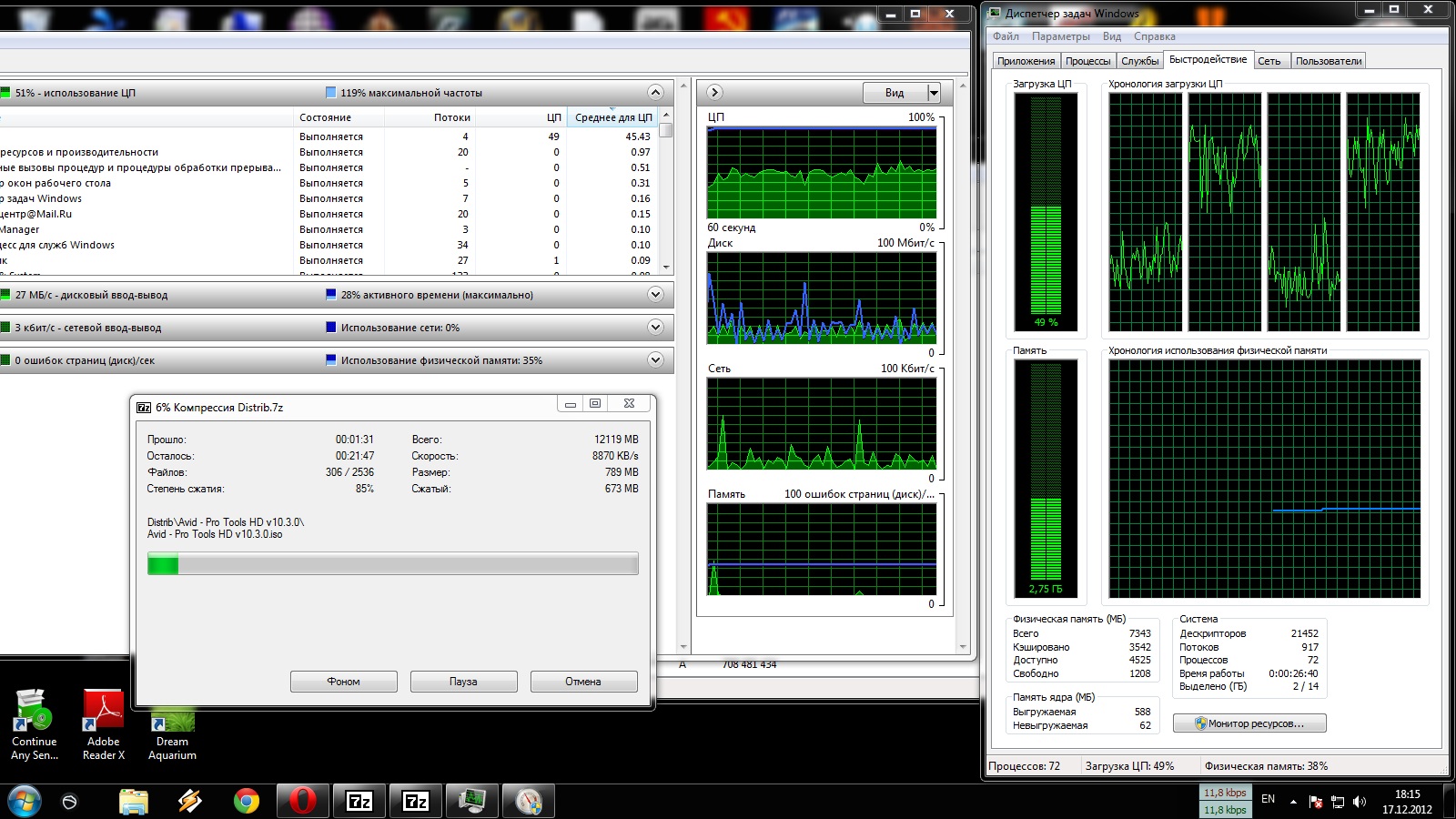Collapse the CPU usage section
Screen dimensions: 1456x819
(x=655, y=93)
